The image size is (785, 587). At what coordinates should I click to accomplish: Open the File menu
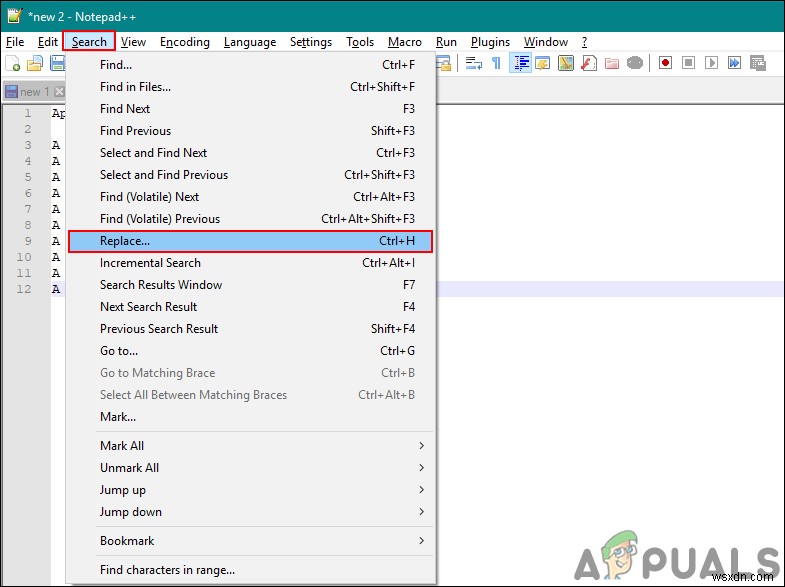click(15, 42)
